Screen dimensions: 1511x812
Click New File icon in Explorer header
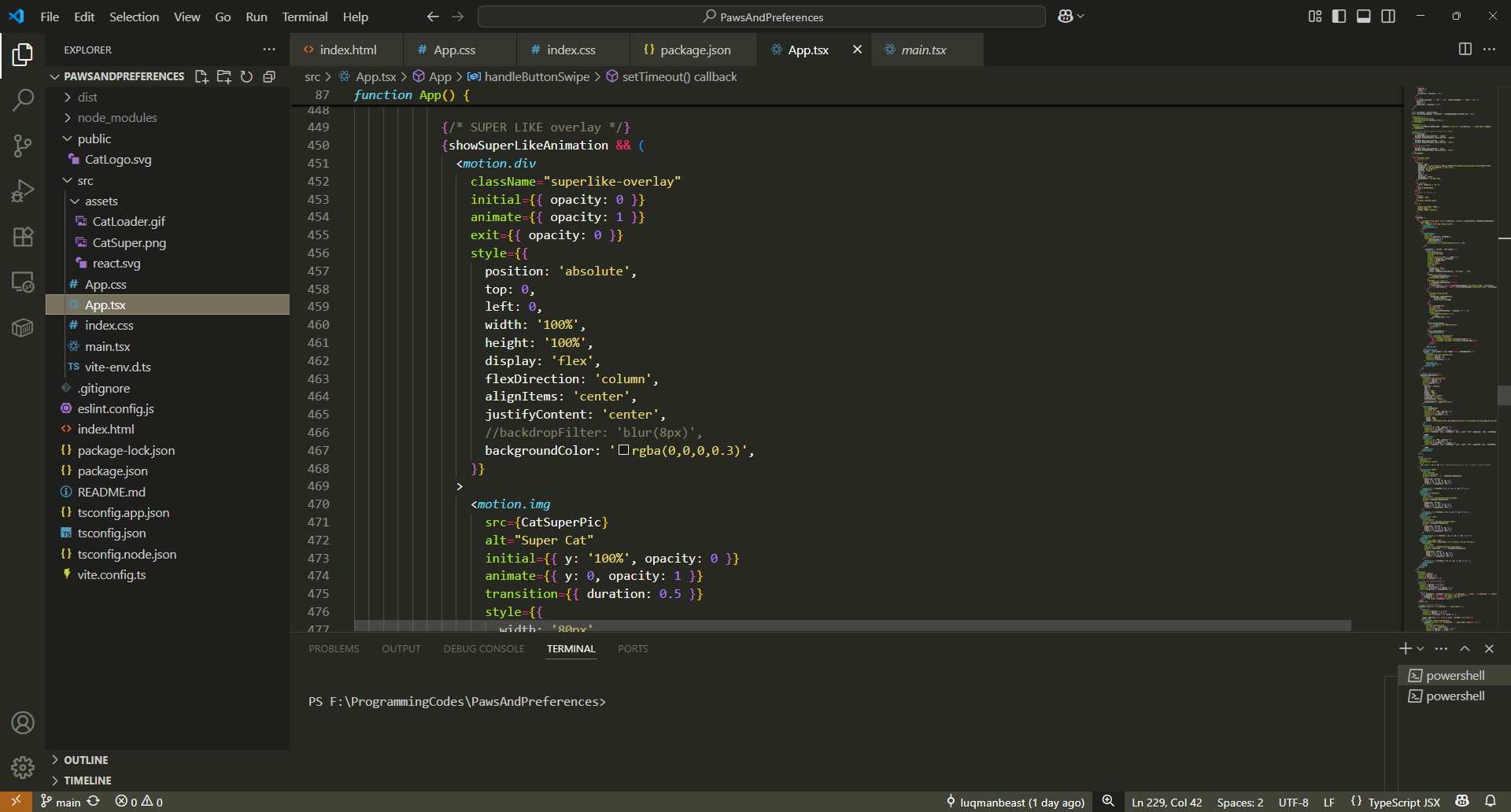coord(201,76)
